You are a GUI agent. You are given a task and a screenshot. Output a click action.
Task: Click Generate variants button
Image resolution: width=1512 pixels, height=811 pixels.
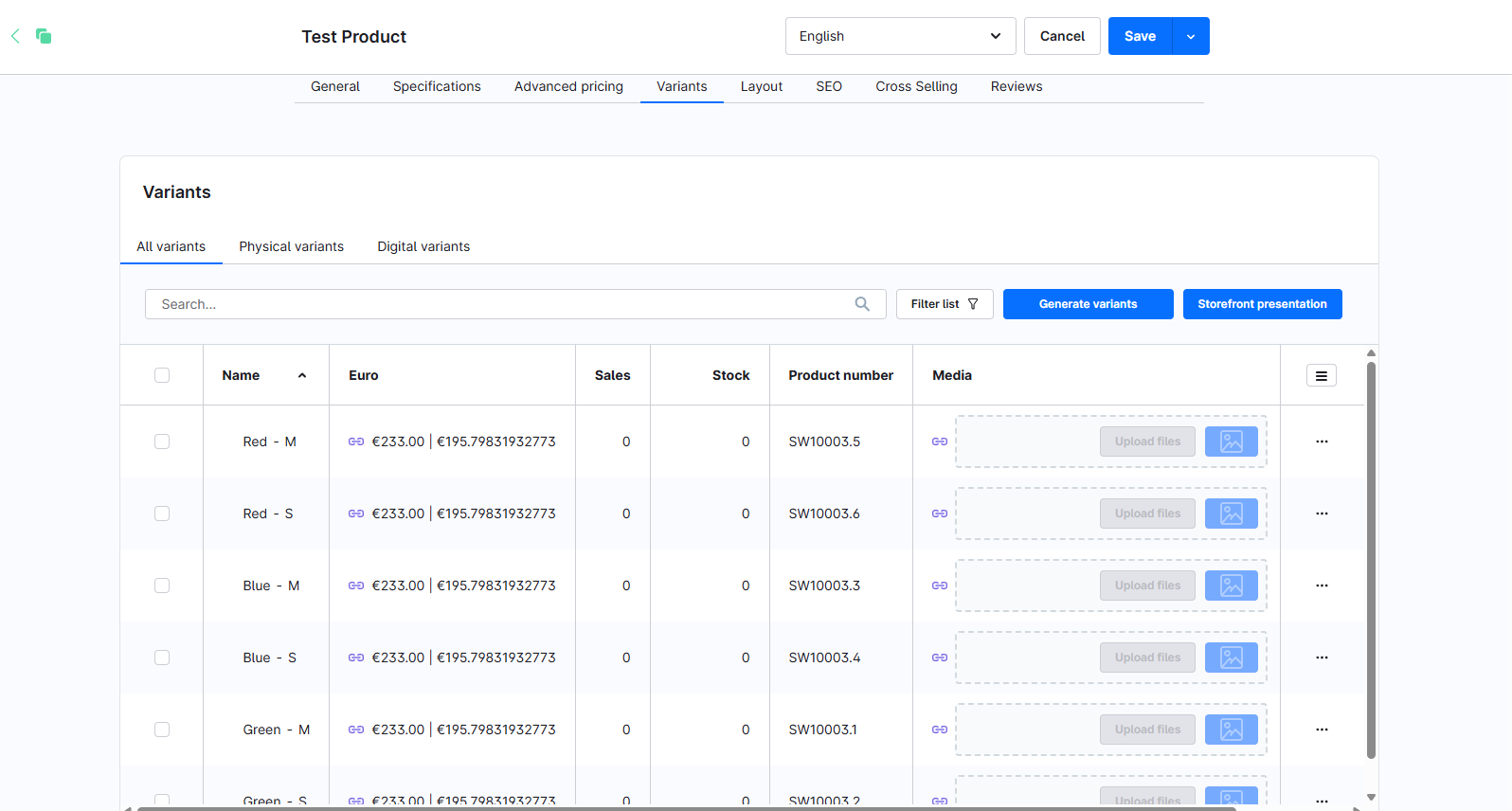coord(1088,304)
